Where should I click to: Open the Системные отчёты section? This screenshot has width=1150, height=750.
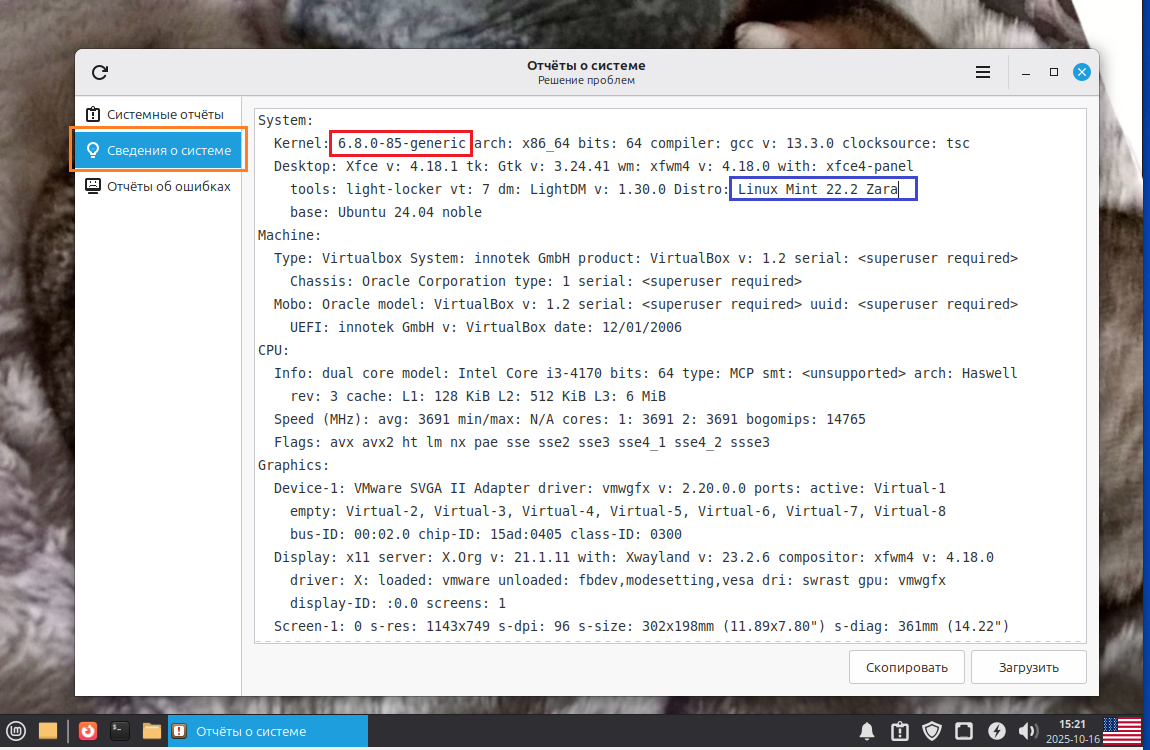pyautogui.click(x=158, y=114)
